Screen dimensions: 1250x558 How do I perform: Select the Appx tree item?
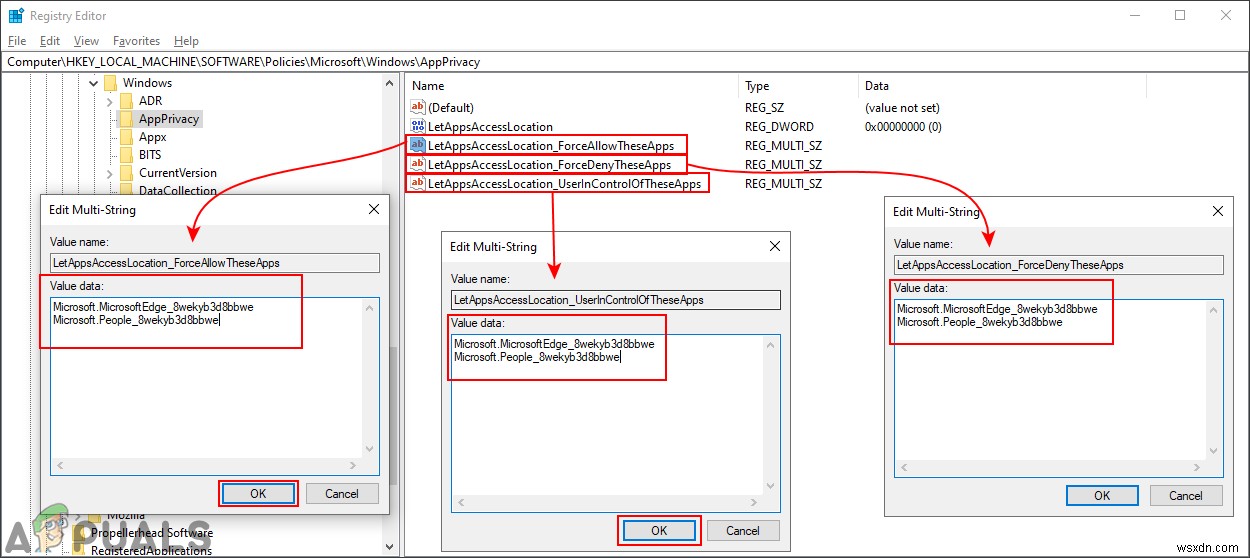click(x=152, y=137)
